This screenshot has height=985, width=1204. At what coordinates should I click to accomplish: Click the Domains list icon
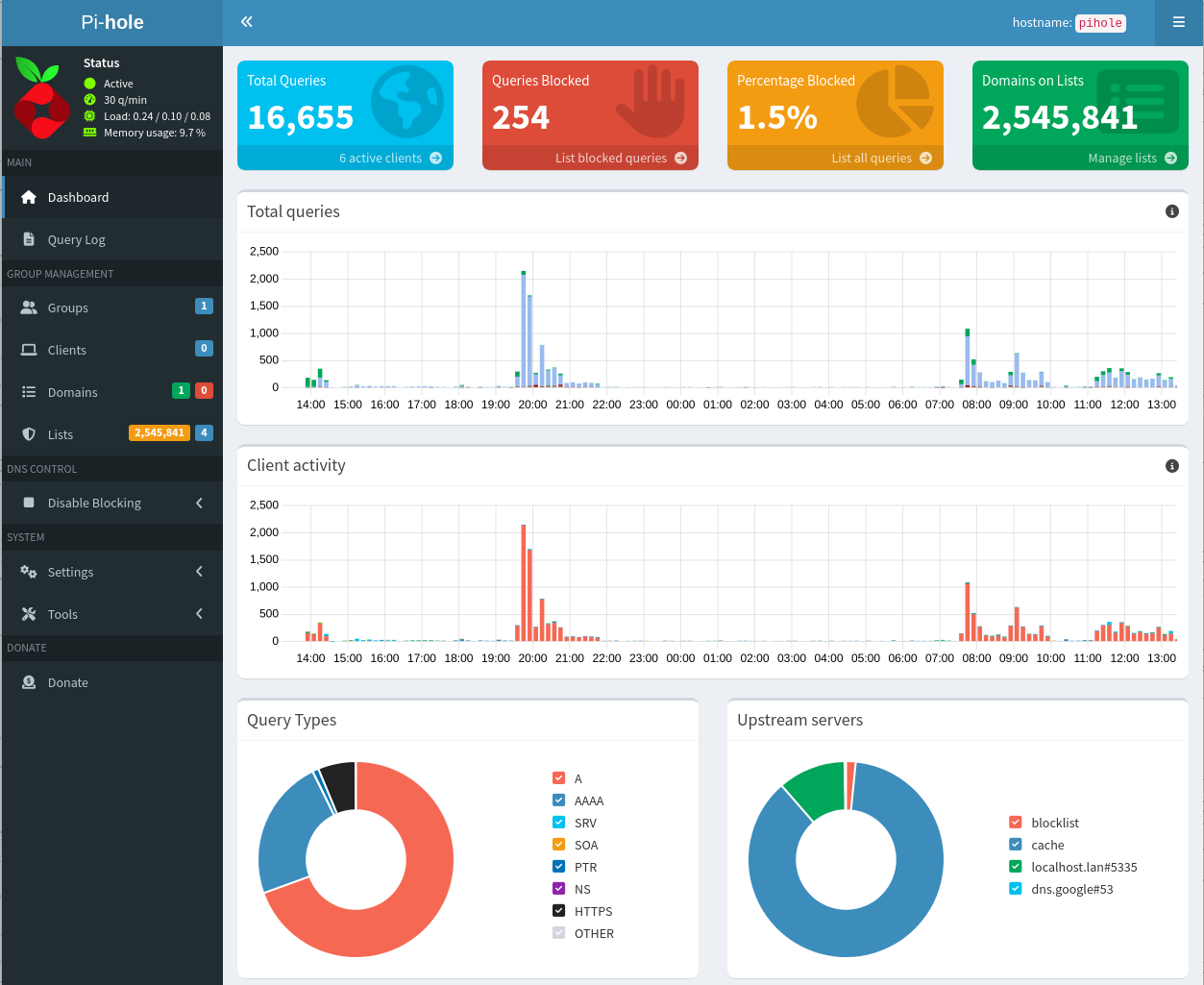[x=29, y=392]
